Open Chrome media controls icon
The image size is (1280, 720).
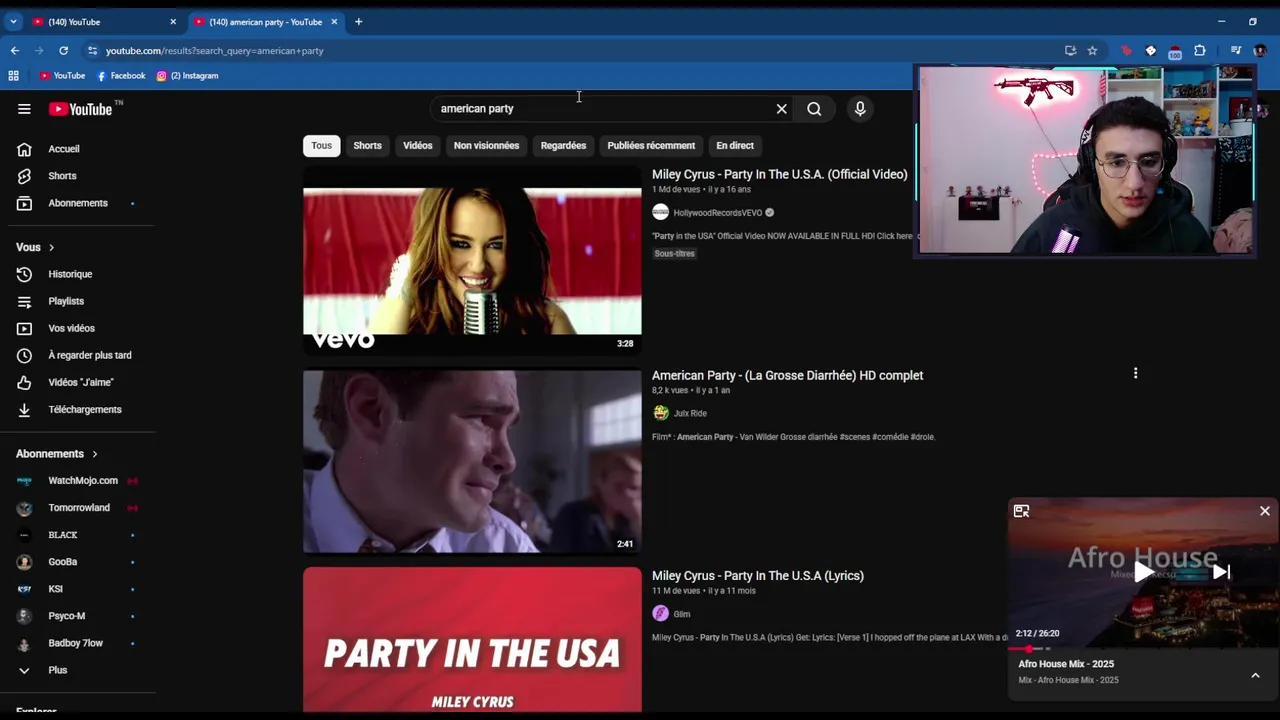coord(1236,50)
